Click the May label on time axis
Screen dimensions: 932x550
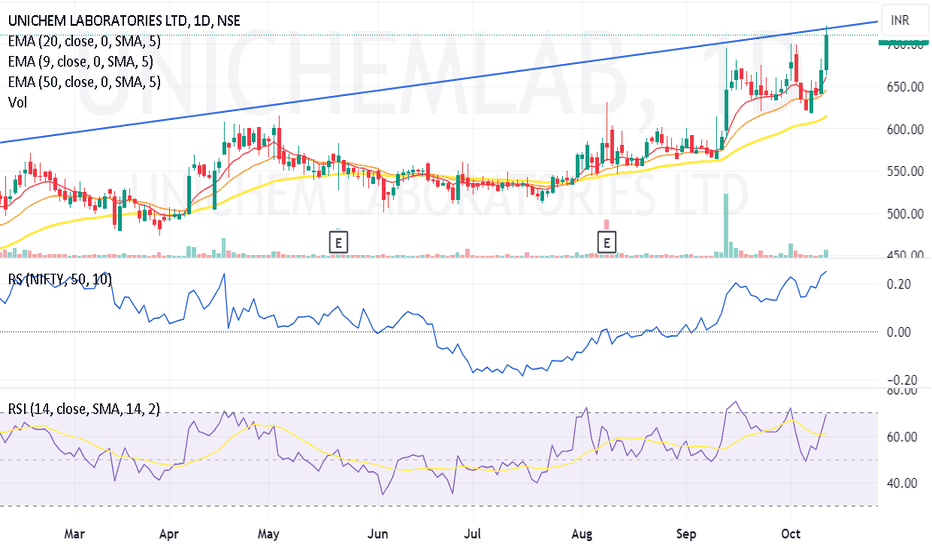tap(268, 534)
